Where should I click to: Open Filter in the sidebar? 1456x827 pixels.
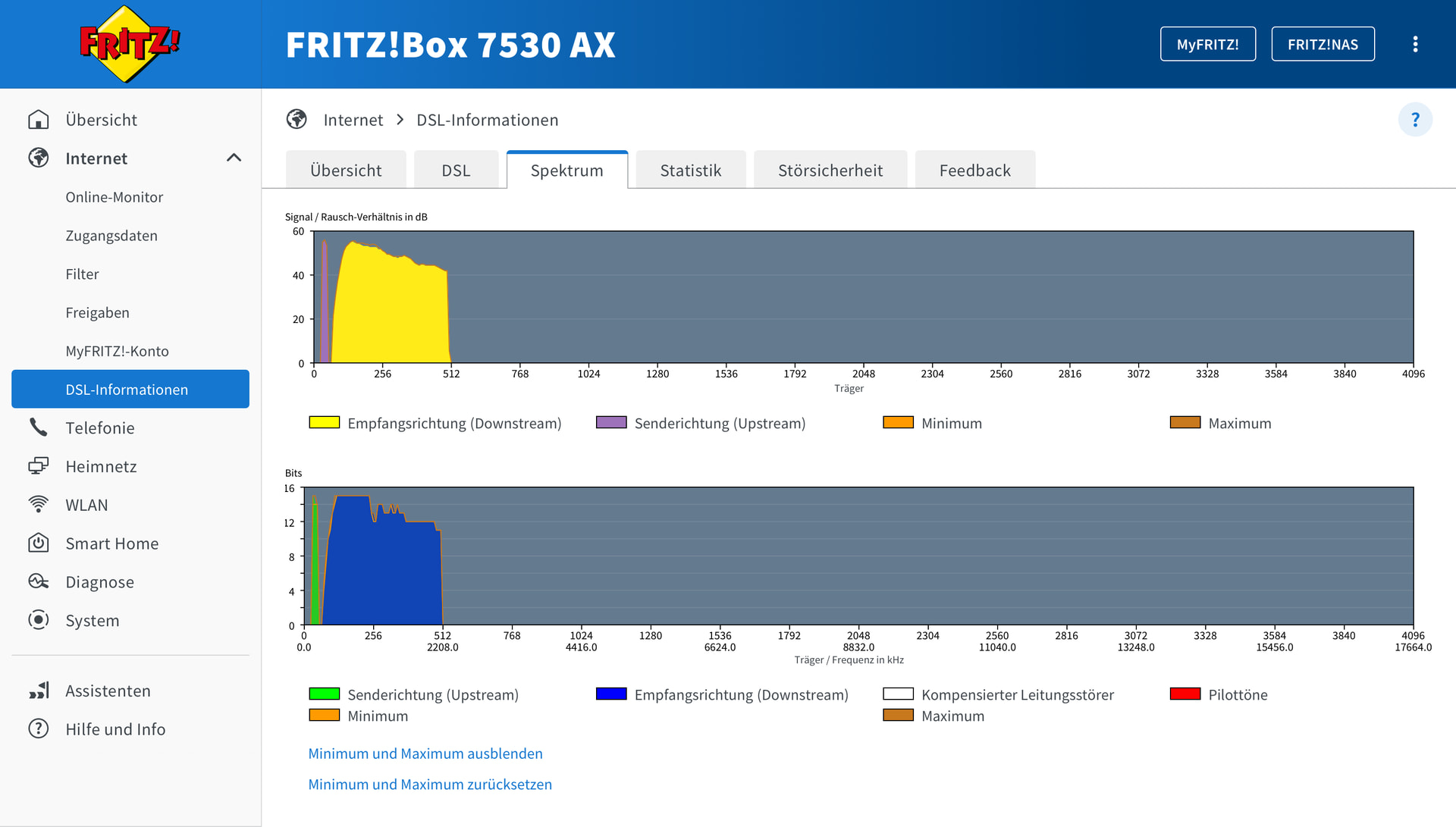[130, 274]
